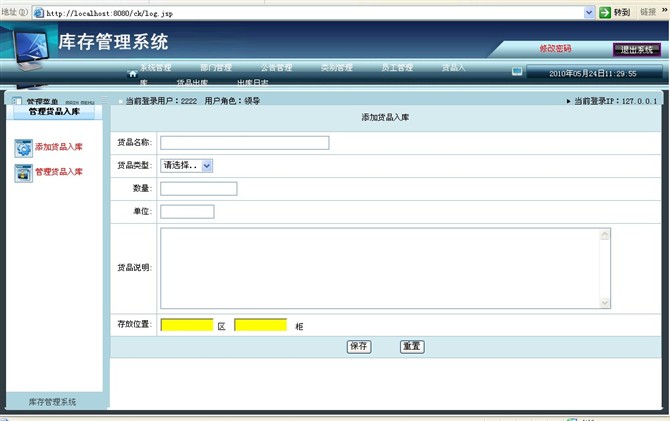The width and height of the screenshot is (670, 421).
Task: Click the yellow 柜 cabinet field
Action: coord(261,325)
